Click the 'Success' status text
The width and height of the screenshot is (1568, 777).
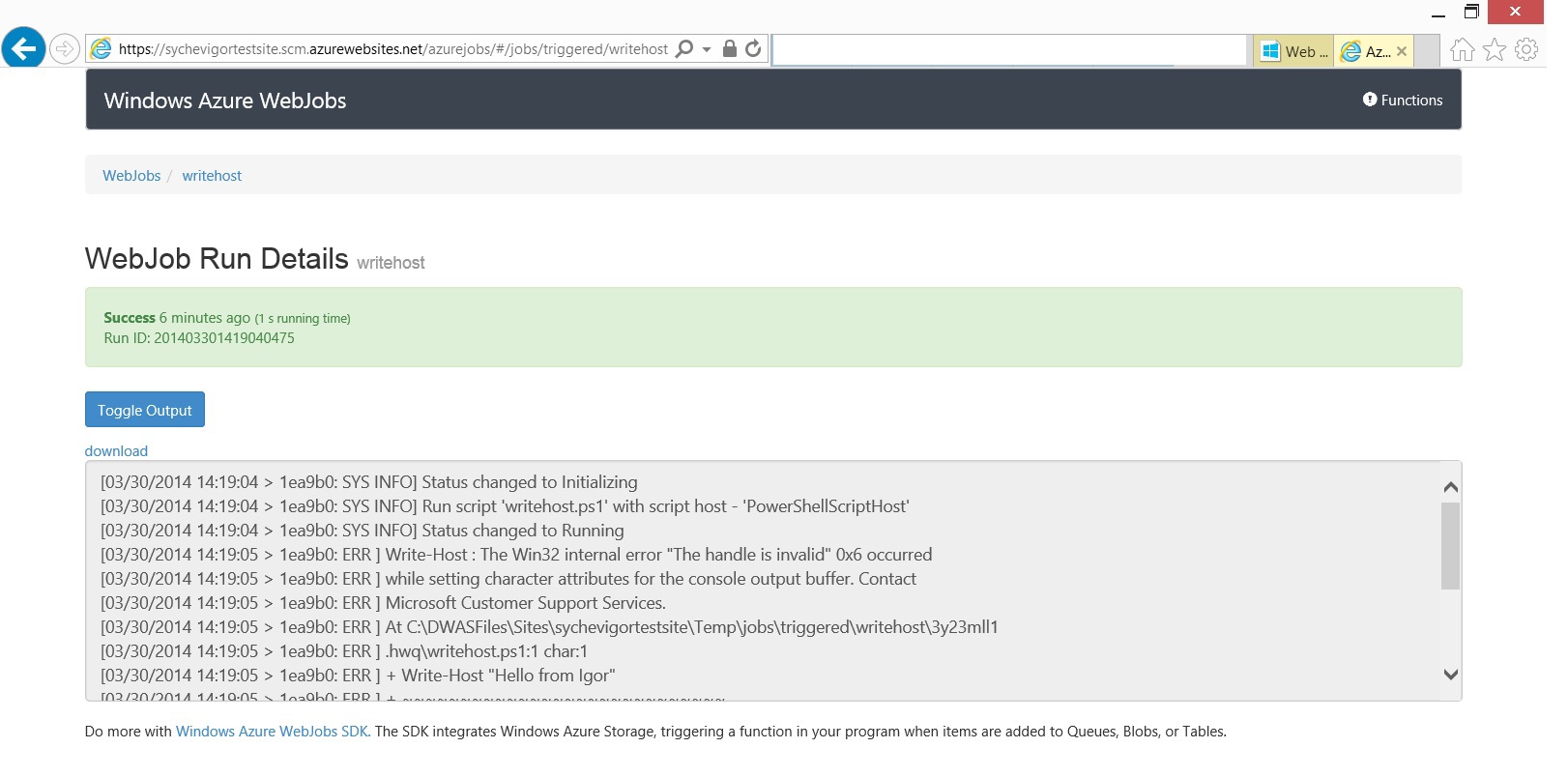coord(130,318)
